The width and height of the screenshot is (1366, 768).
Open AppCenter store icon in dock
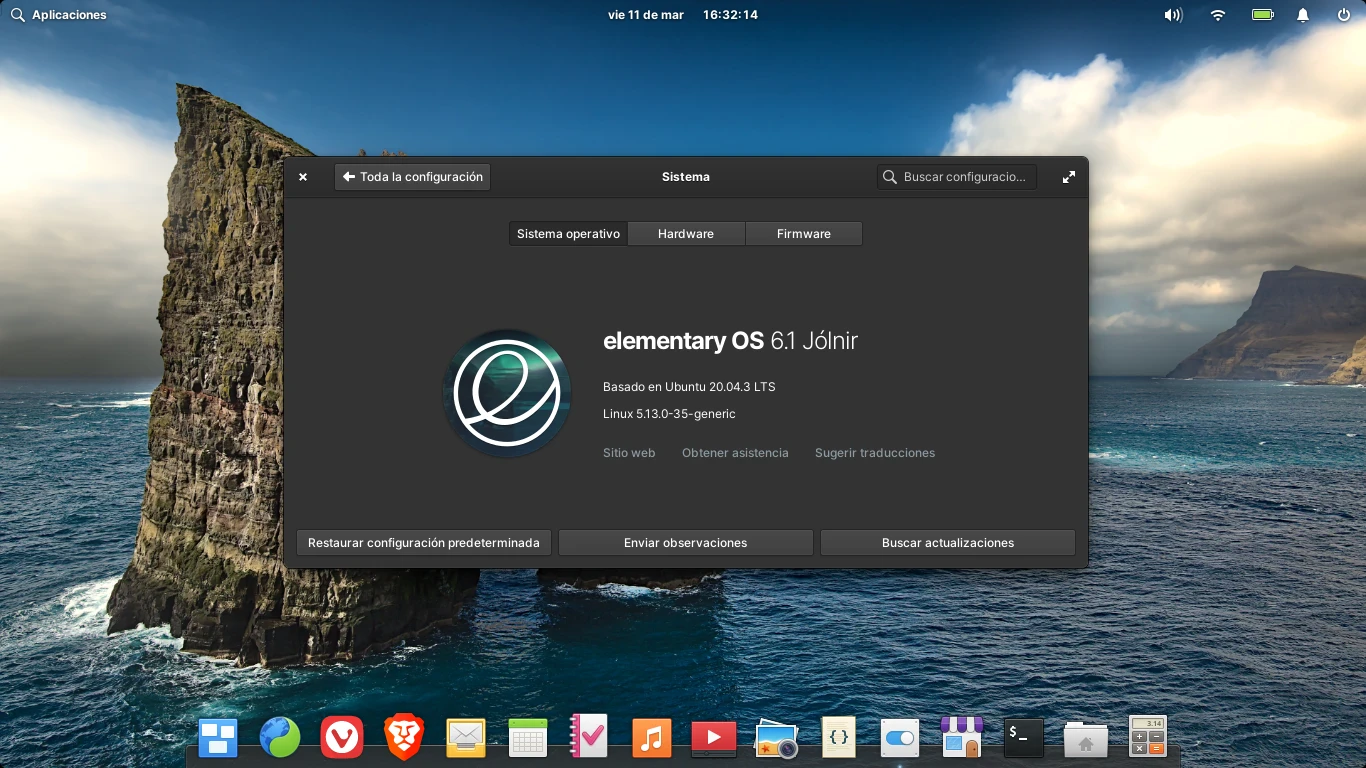point(962,738)
